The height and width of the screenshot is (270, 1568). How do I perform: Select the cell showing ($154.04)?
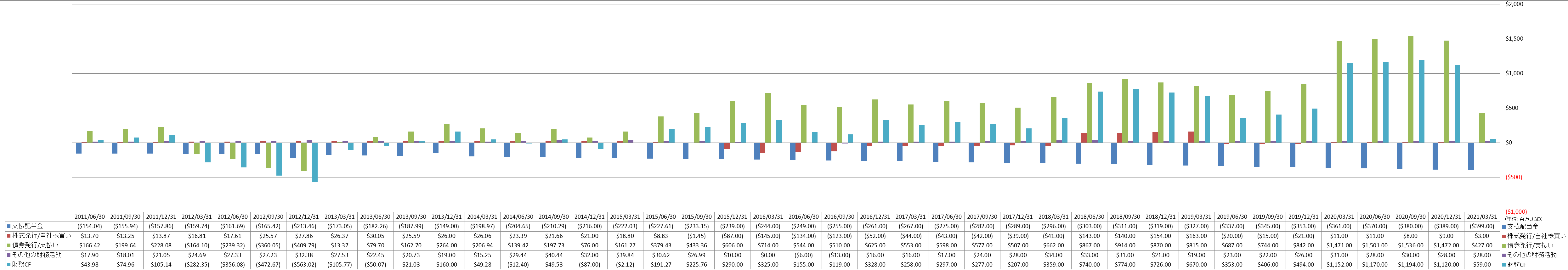[90, 226]
